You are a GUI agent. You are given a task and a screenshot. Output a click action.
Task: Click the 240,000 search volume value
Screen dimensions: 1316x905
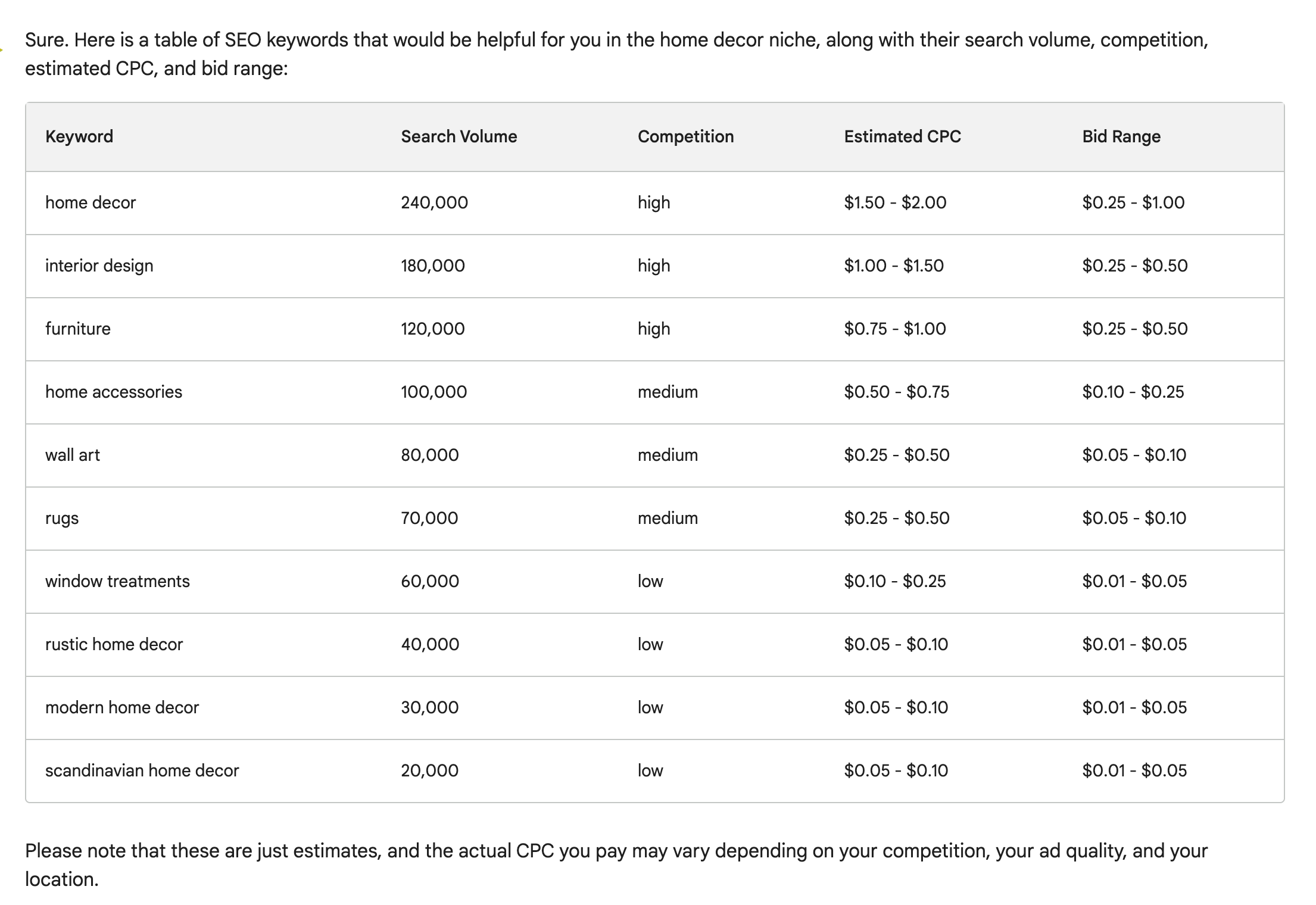(434, 202)
